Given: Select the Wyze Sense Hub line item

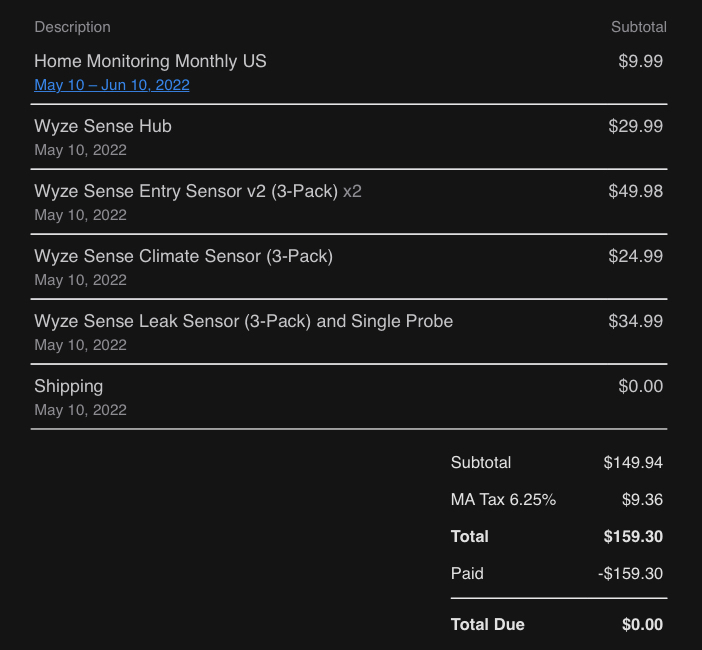Looking at the screenshot, I should pyautogui.click(x=103, y=126).
